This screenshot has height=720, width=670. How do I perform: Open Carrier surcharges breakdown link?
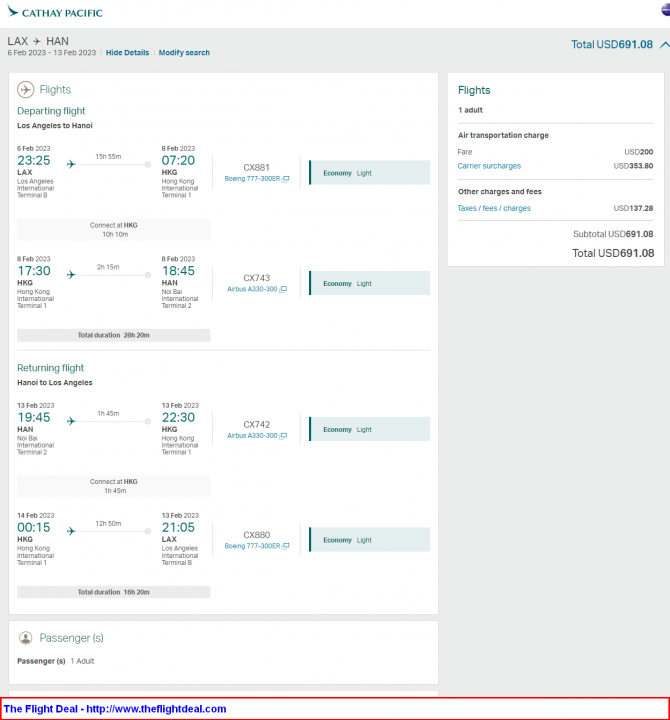(x=489, y=166)
